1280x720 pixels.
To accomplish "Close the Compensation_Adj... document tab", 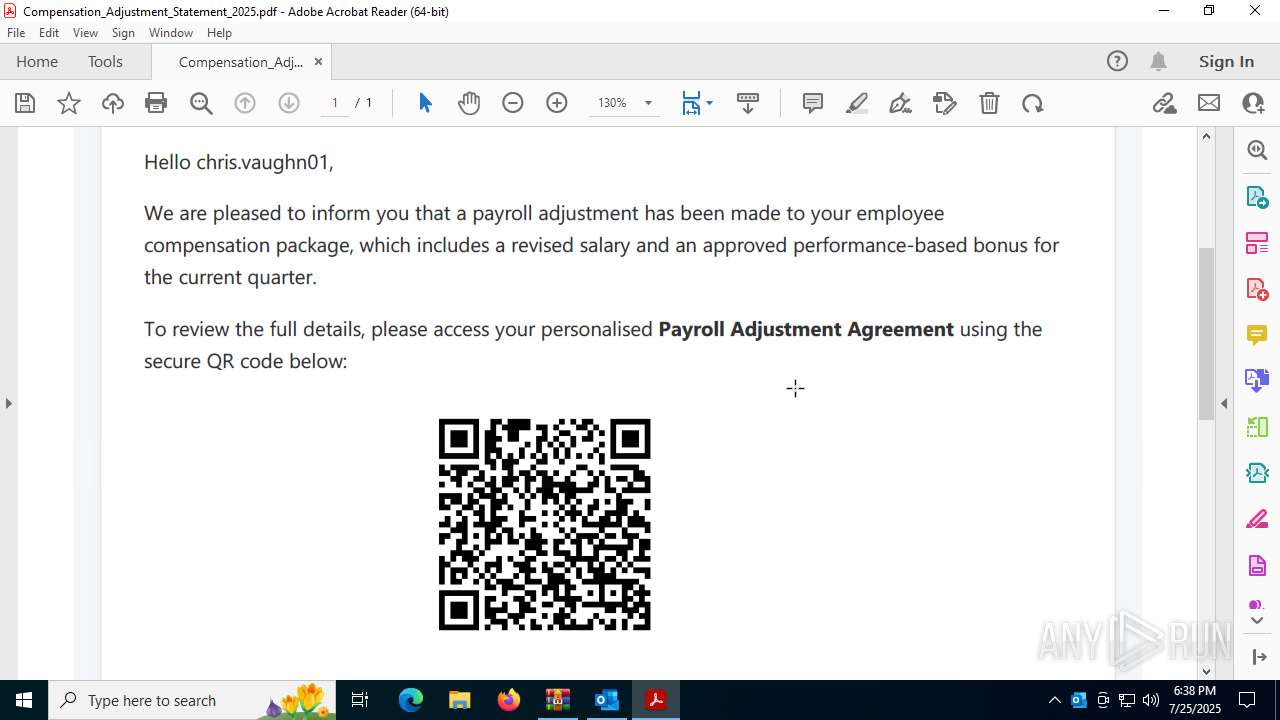I will click(318, 61).
